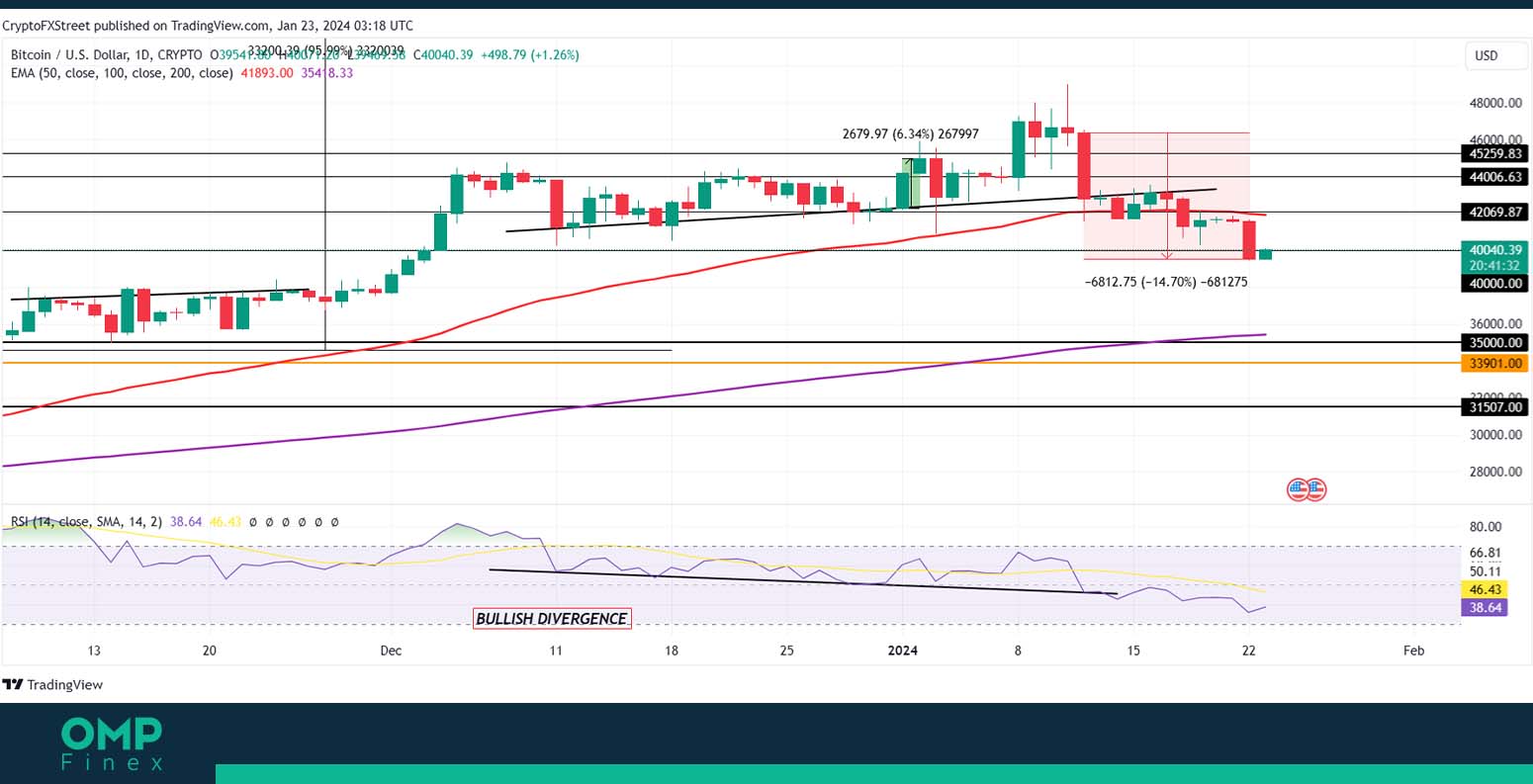1533x784 pixels.
Task: Click the 36000.00 price axis value
Action: click(x=1495, y=323)
